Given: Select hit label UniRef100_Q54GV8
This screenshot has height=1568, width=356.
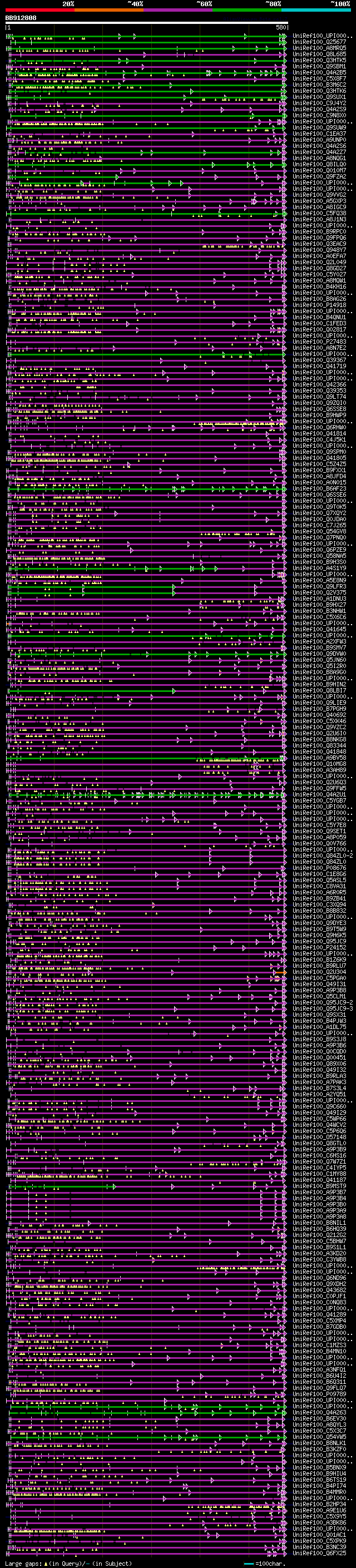Looking at the screenshot, I should (319, 531).
